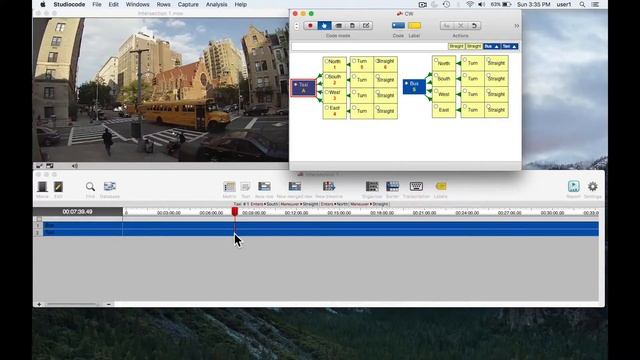640x360 pixels.
Task: Open the Windows menu
Action: coord(138,4)
